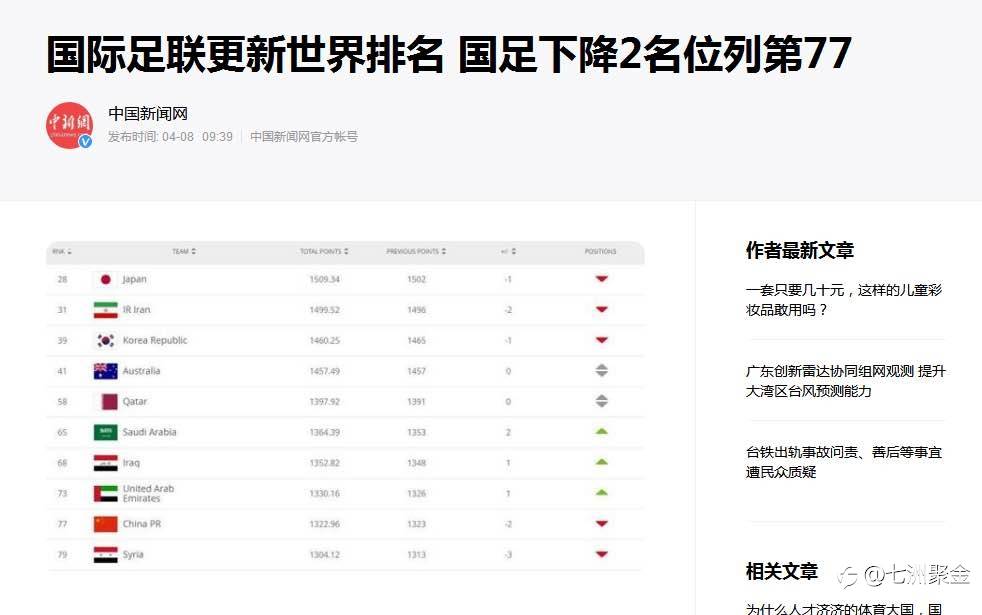
Task: Click team name Syria
Action: pyautogui.click(x=133, y=555)
